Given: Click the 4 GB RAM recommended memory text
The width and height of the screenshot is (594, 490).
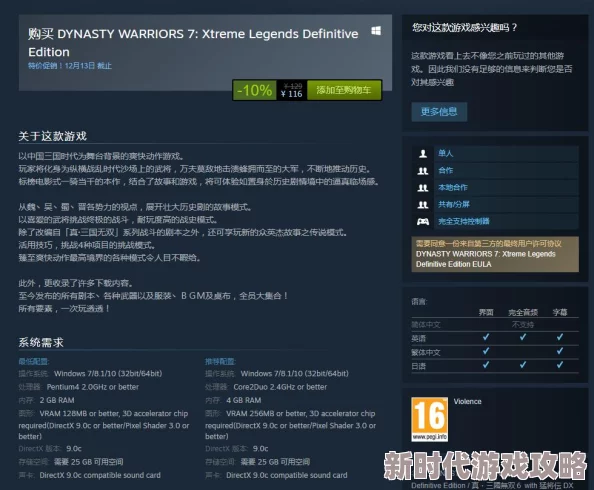Looking at the screenshot, I should click(244, 400).
